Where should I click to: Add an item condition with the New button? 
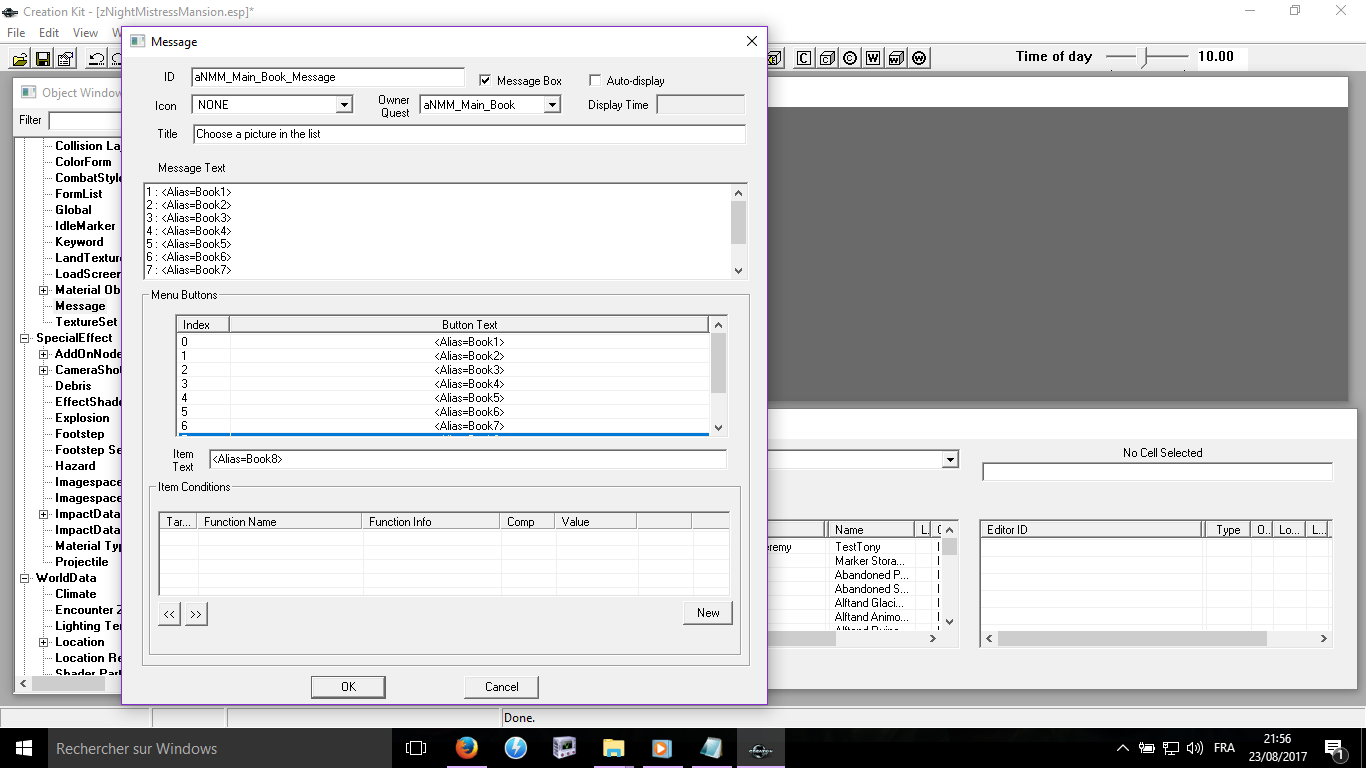coord(707,612)
